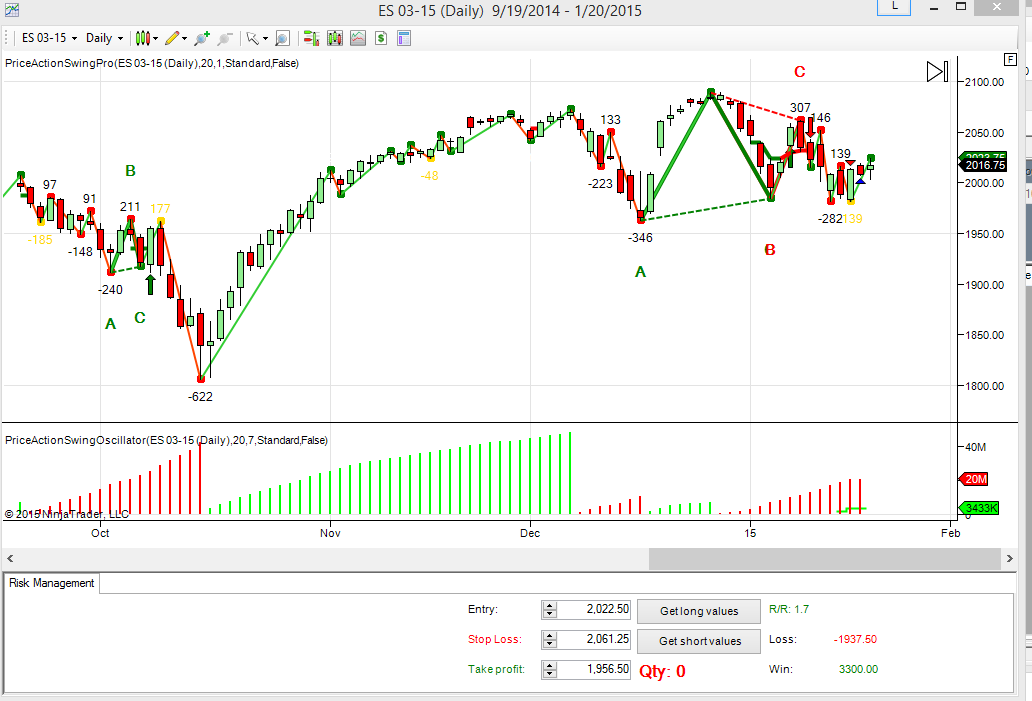Increase Entry value with up stepper
Viewport: 1032px width, 701px height.
550,606
